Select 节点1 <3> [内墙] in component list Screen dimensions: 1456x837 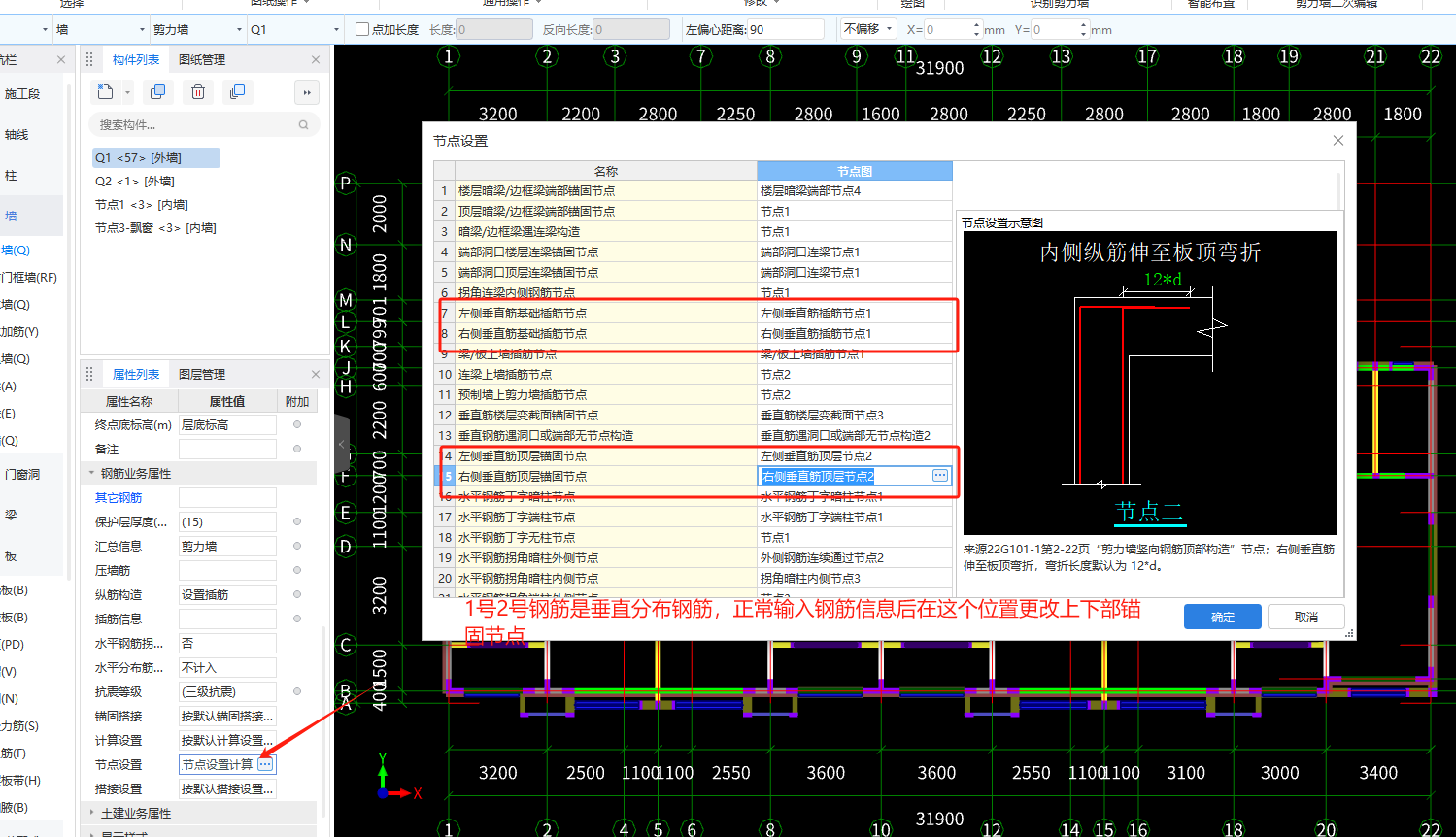pyautogui.click(x=142, y=205)
